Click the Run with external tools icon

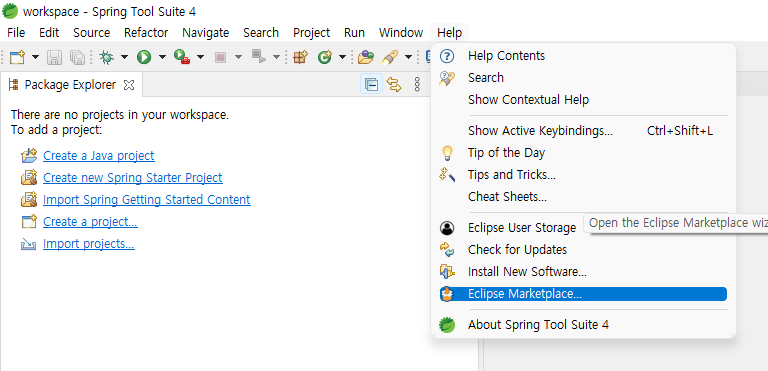tap(182, 57)
